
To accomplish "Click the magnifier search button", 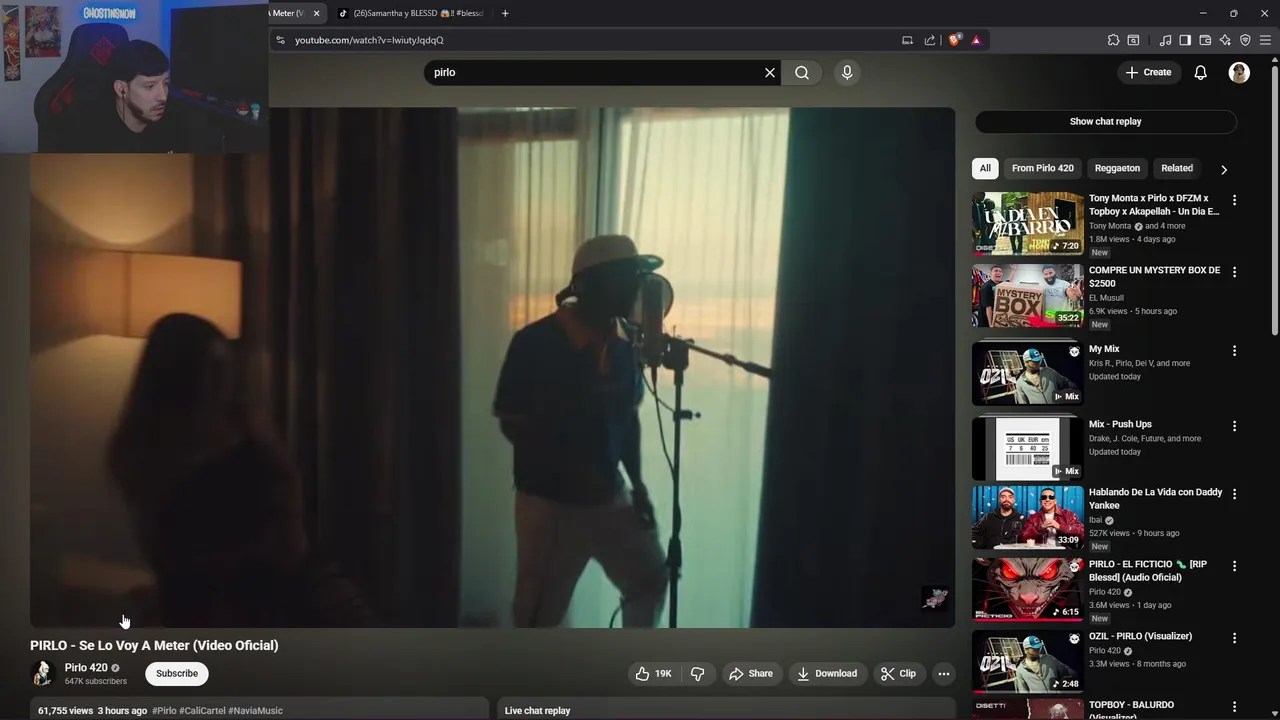I will pos(802,72).
